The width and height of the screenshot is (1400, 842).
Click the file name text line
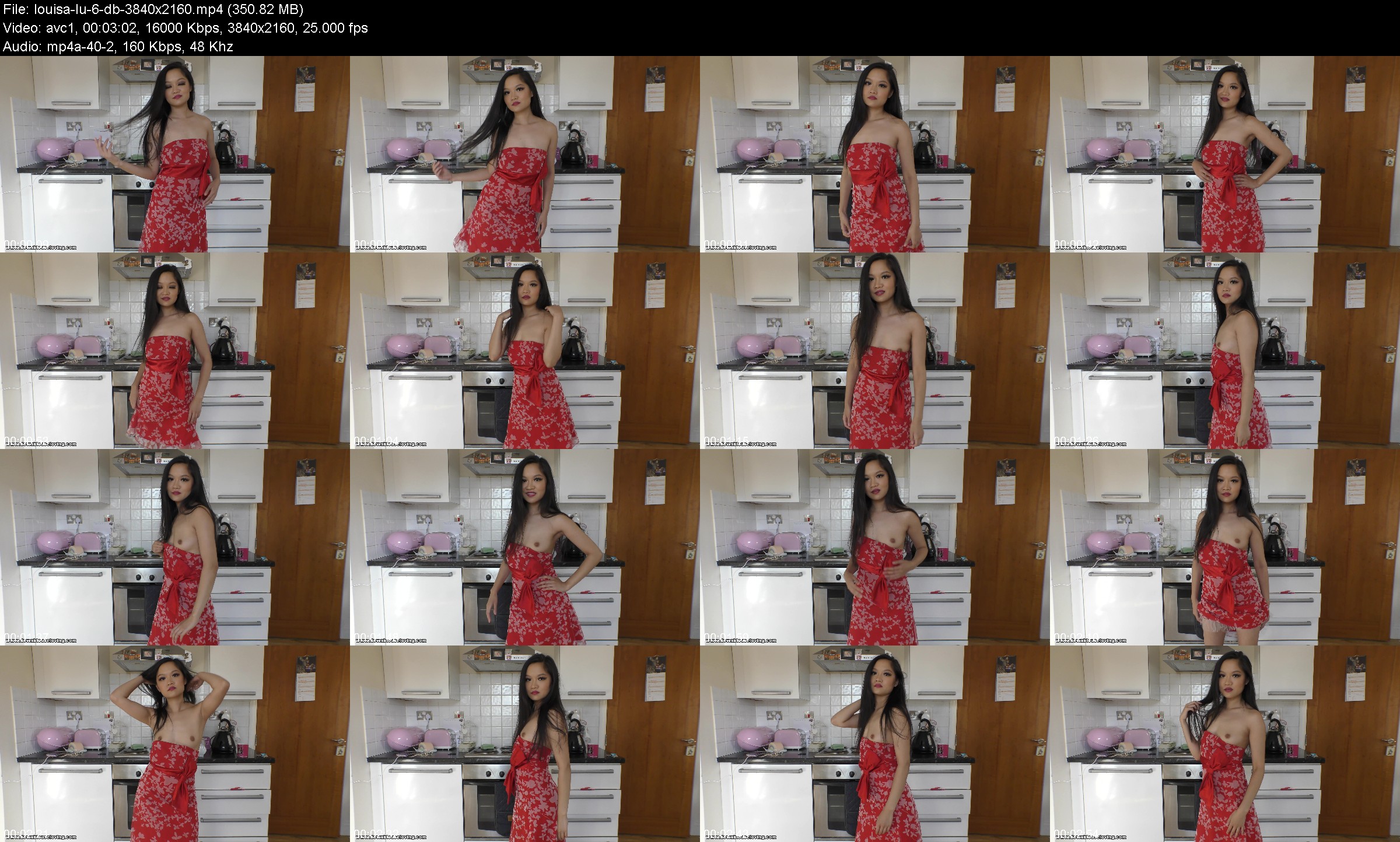[153, 9]
